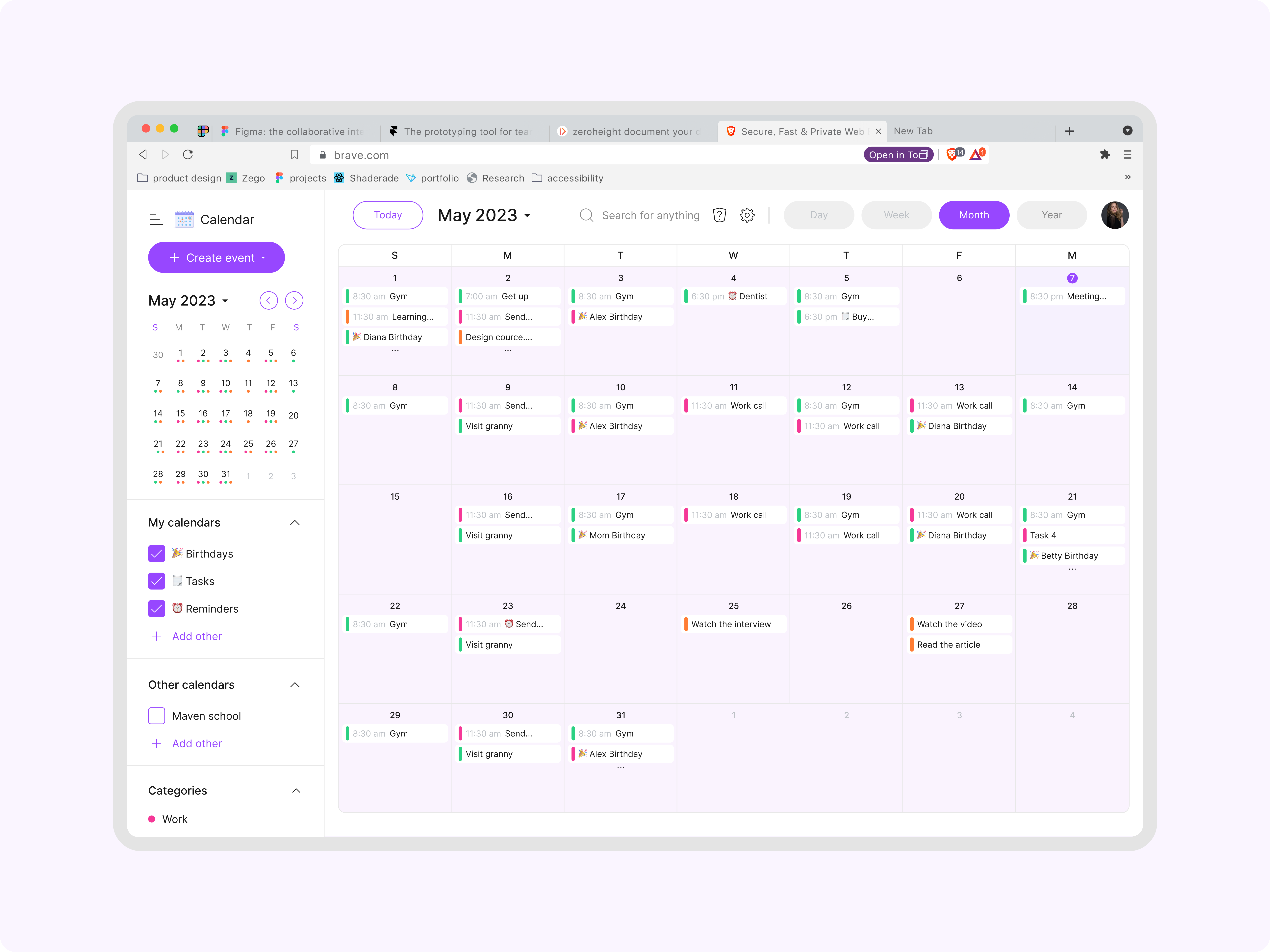This screenshot has width=1270, height=952.
Task: Click the Today button
Action: tap(388, 215)
